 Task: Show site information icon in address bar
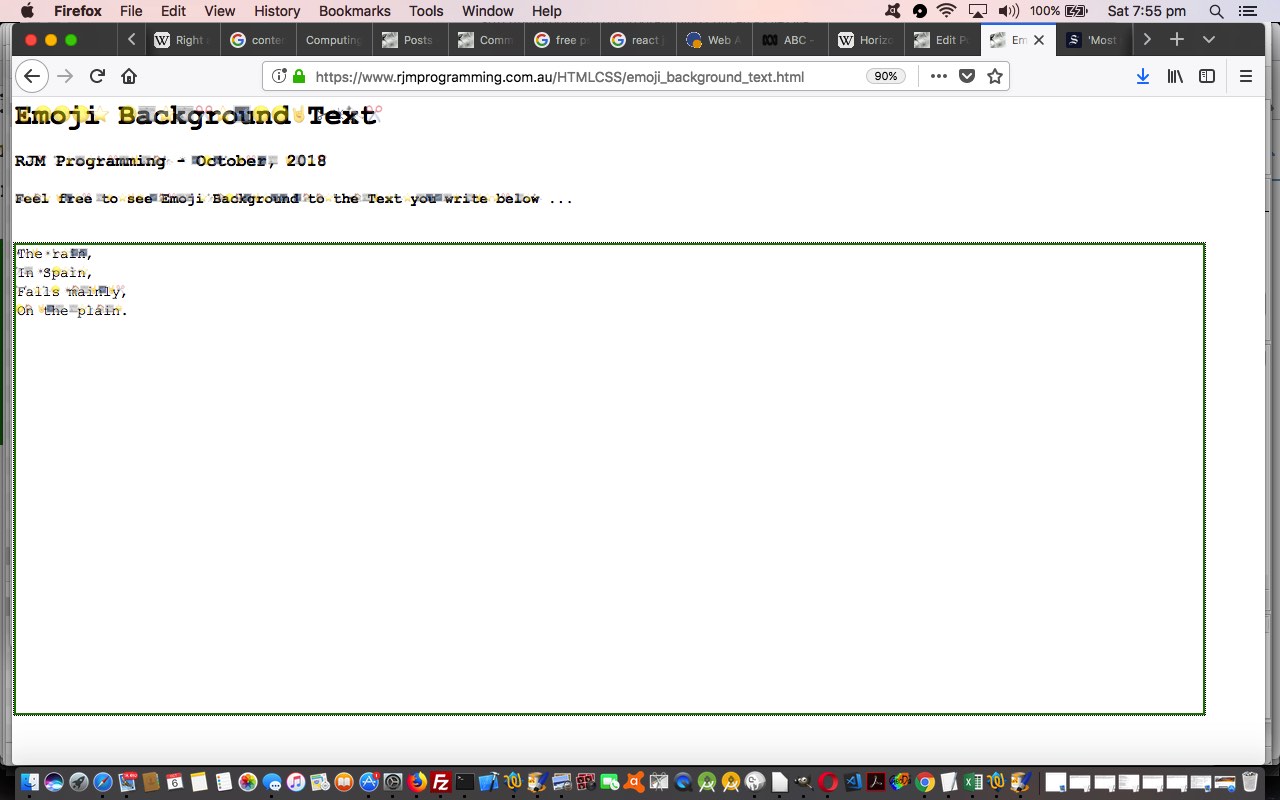(x=280, y=76)
